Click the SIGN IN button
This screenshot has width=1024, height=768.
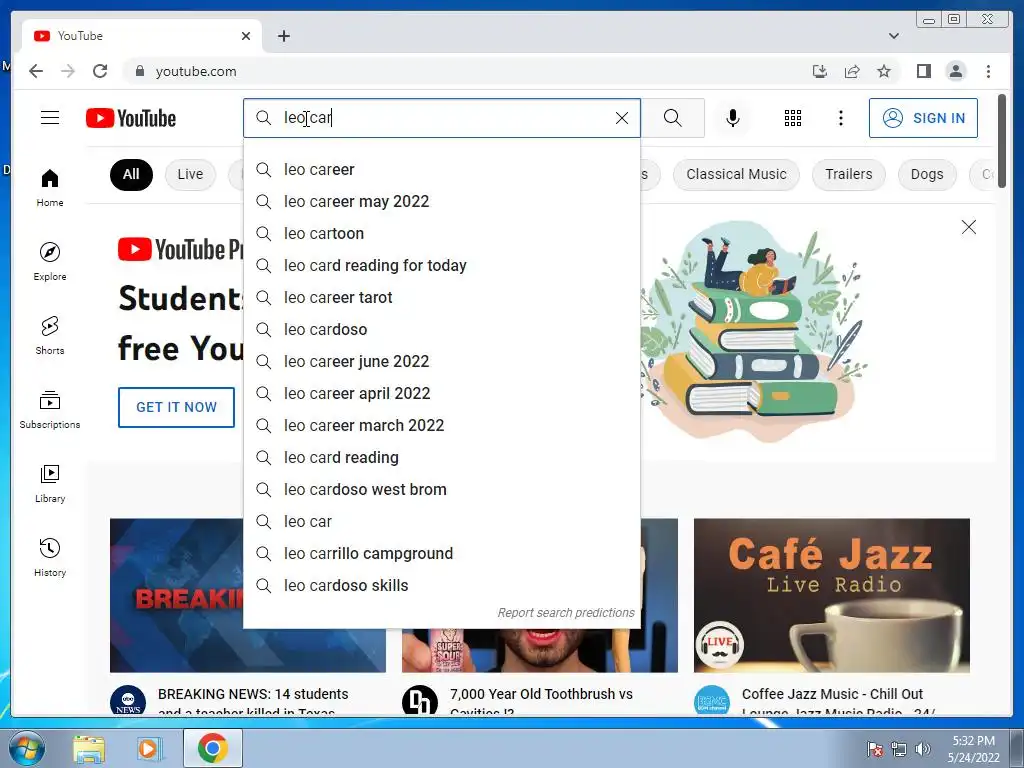(x=923, y=118)
